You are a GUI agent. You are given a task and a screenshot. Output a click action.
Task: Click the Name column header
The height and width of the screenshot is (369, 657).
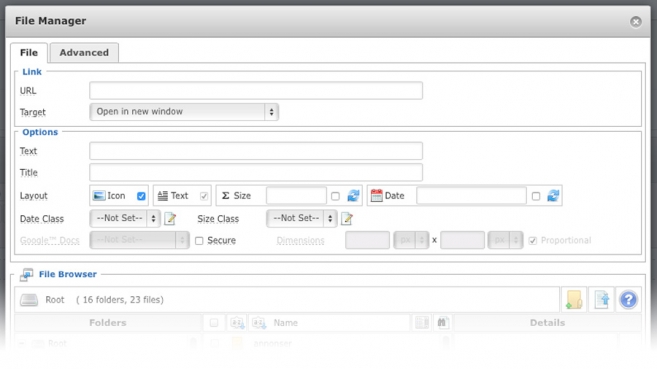[x=285, y=323]
